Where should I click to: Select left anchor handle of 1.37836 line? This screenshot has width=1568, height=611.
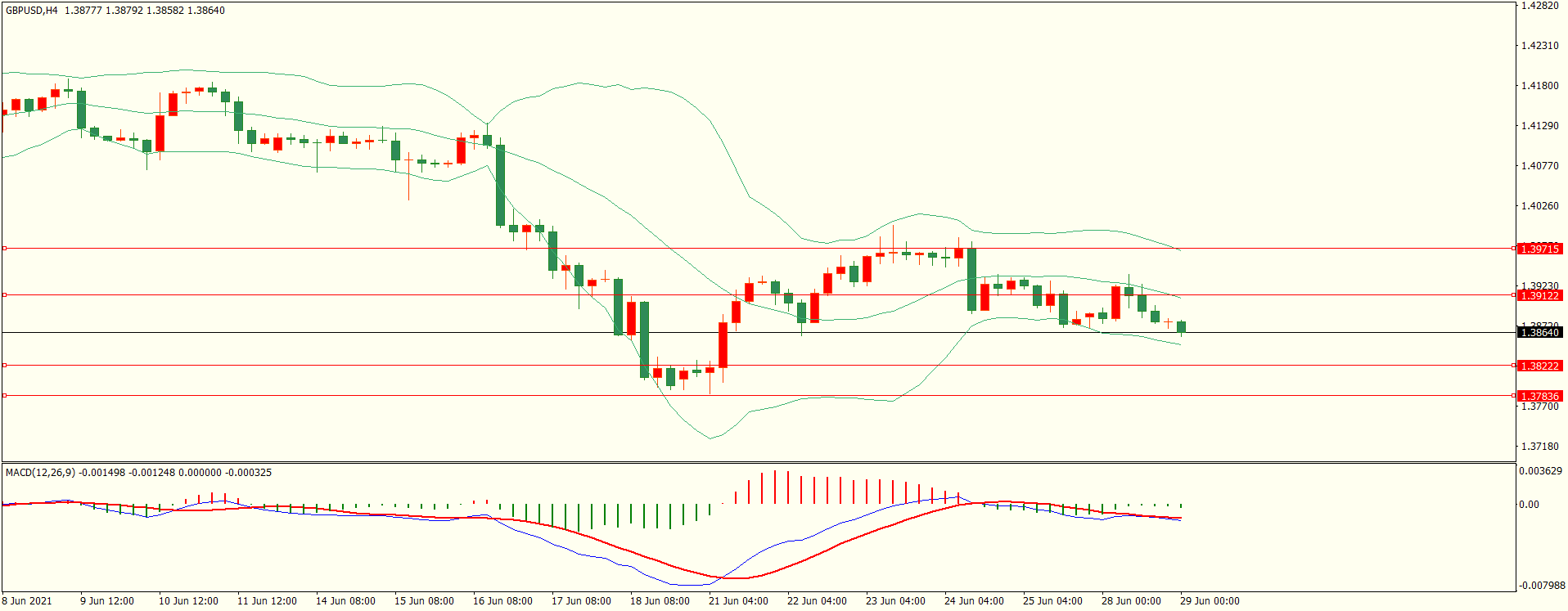pos(4,396)
